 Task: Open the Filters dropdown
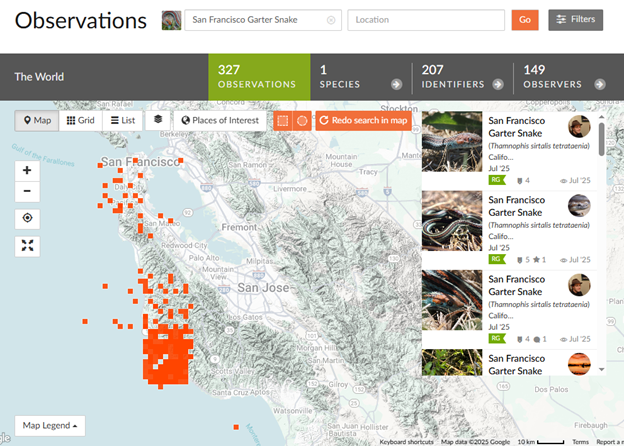pos(575,20)
